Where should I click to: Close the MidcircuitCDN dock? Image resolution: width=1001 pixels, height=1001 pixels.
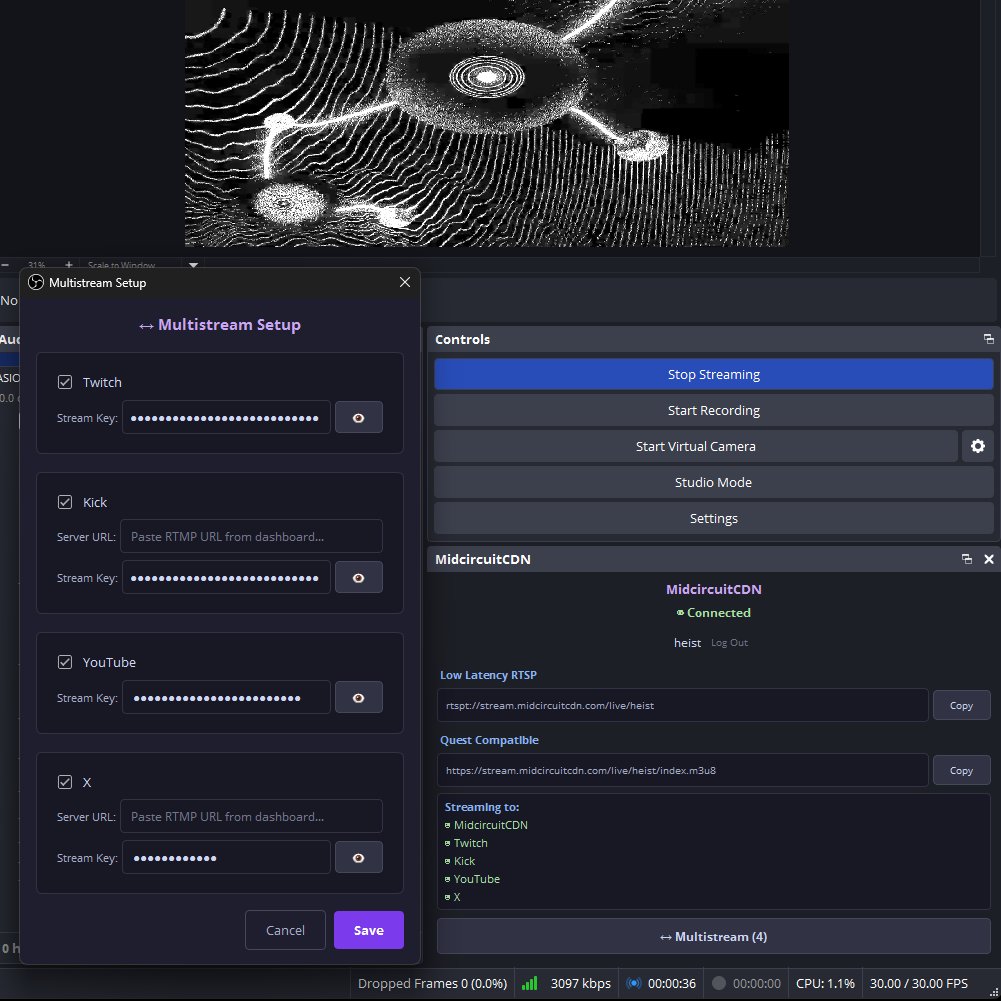point(989,559)
